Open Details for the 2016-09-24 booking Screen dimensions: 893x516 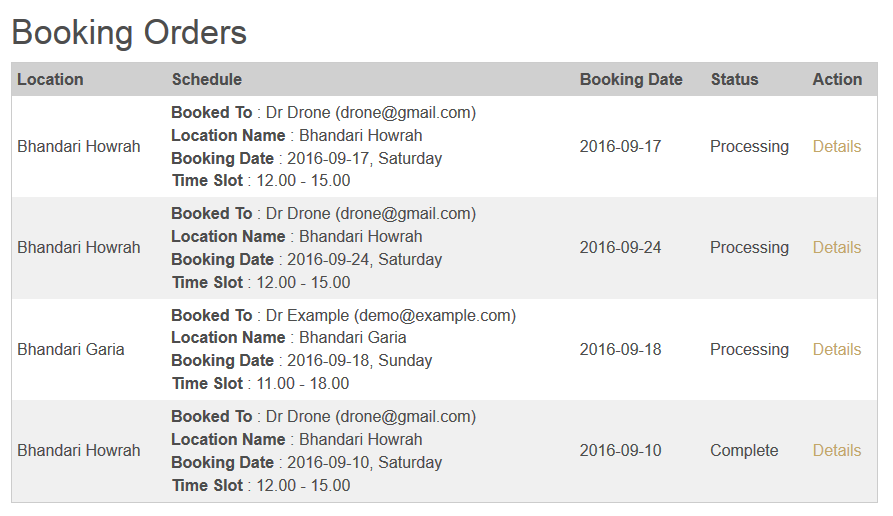click(836, 248)
